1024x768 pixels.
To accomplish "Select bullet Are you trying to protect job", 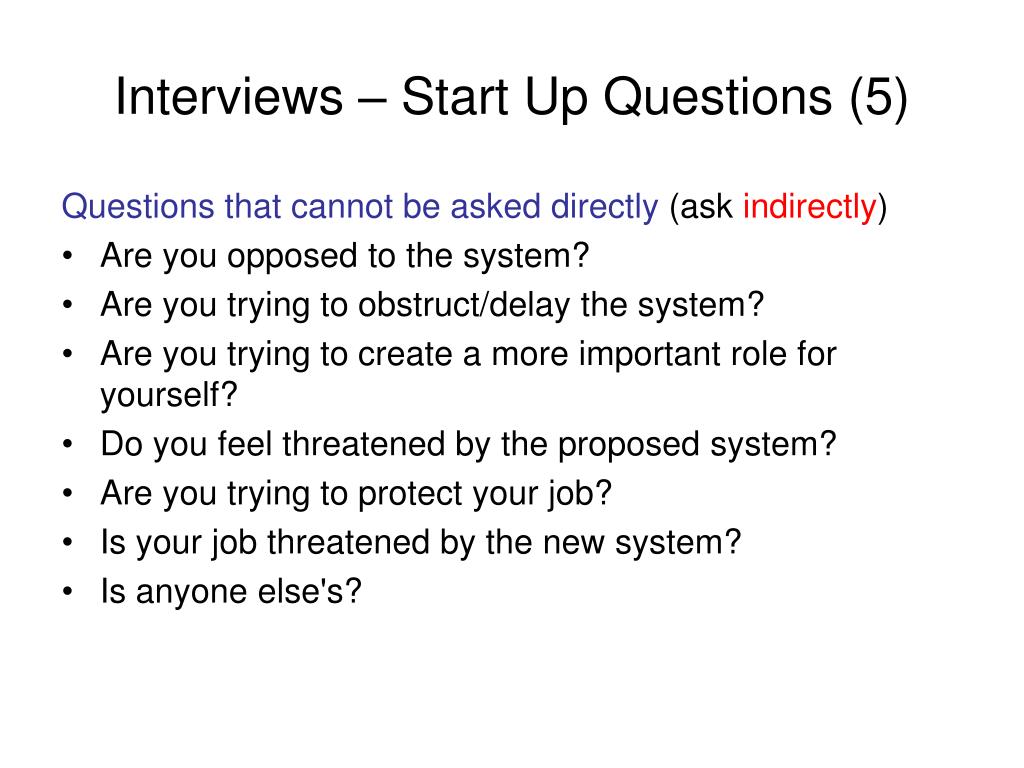I will click(x=356, y=494).
